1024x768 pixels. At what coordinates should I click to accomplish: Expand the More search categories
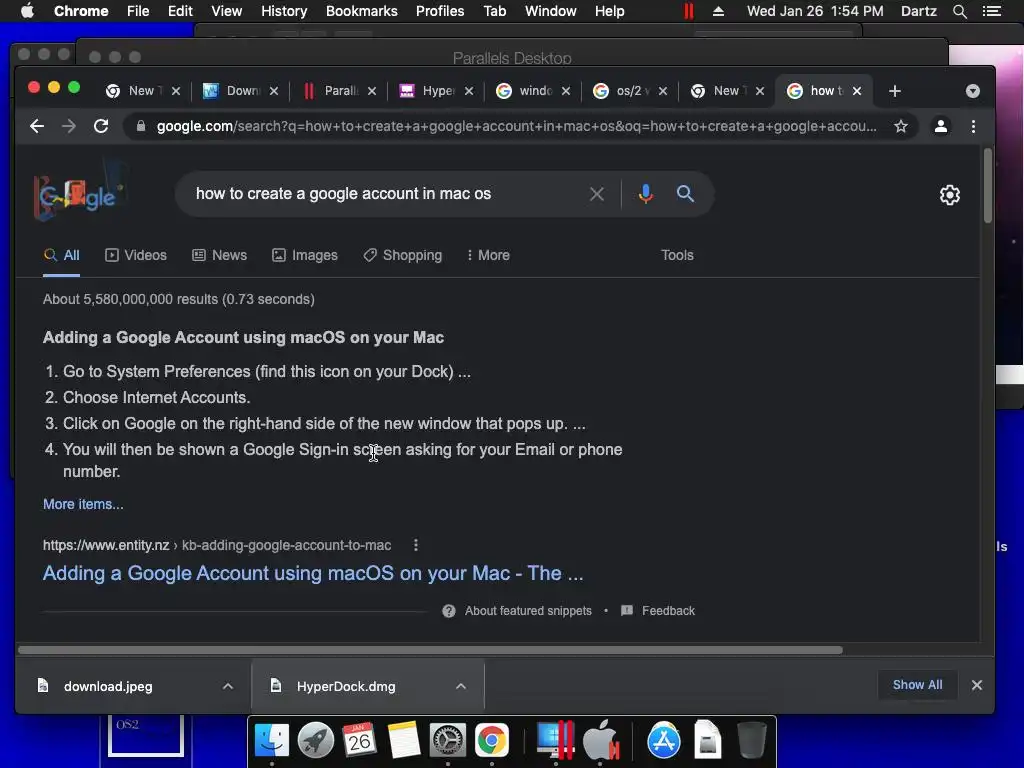(x=488, y=255)
